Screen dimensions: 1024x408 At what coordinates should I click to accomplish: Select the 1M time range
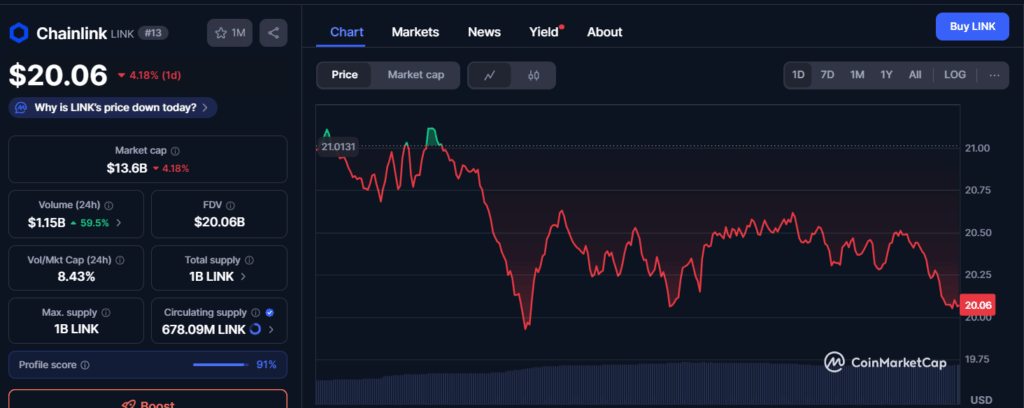[857, 75]
